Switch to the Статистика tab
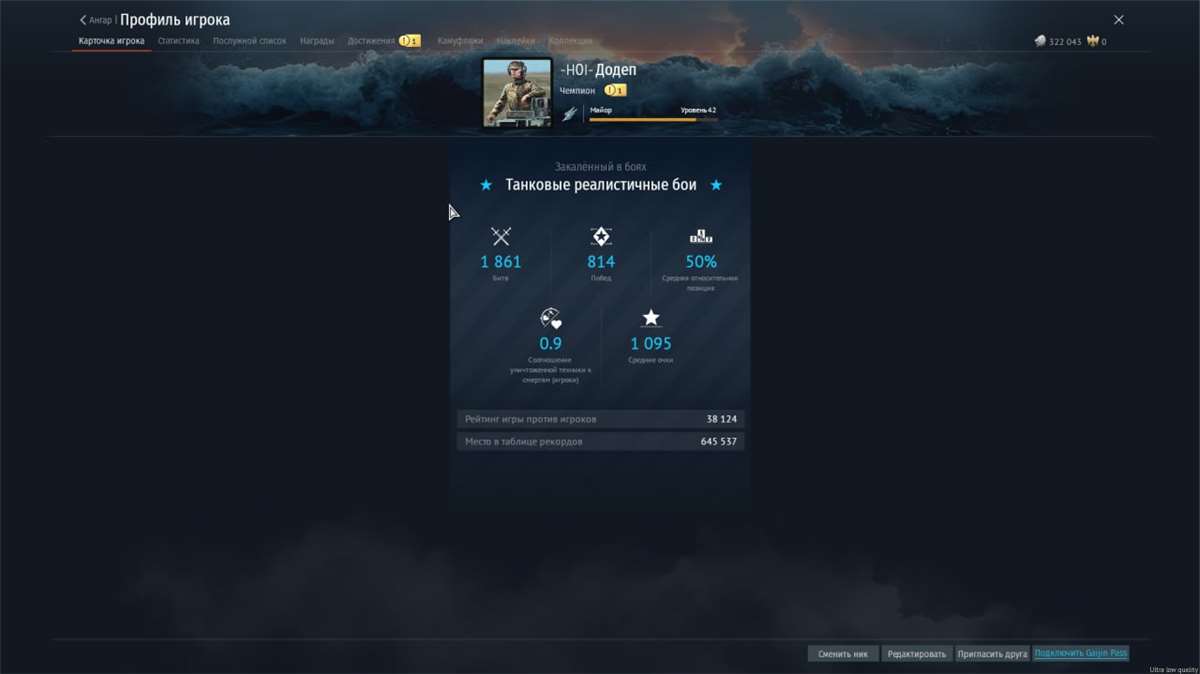 (x=178, y=41)
